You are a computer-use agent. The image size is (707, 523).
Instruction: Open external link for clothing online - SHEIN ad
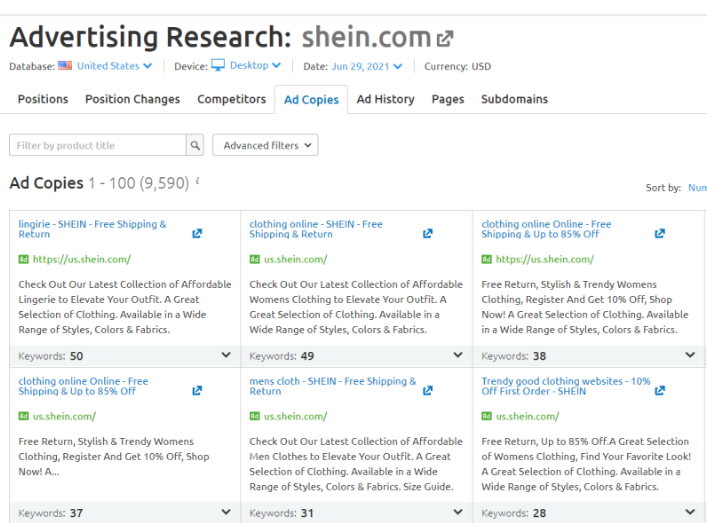[427, 234]
